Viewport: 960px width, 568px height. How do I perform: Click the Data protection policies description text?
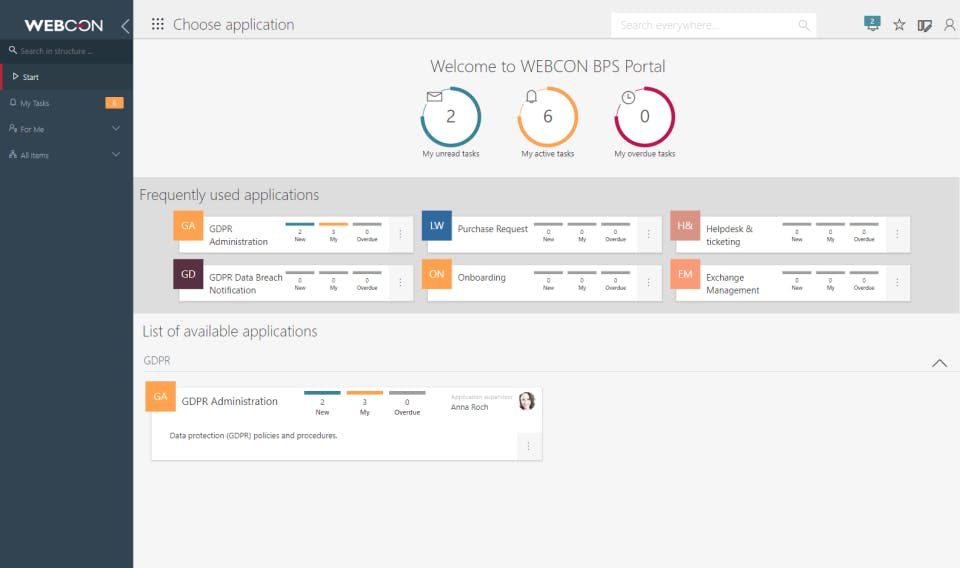(253, 435)
